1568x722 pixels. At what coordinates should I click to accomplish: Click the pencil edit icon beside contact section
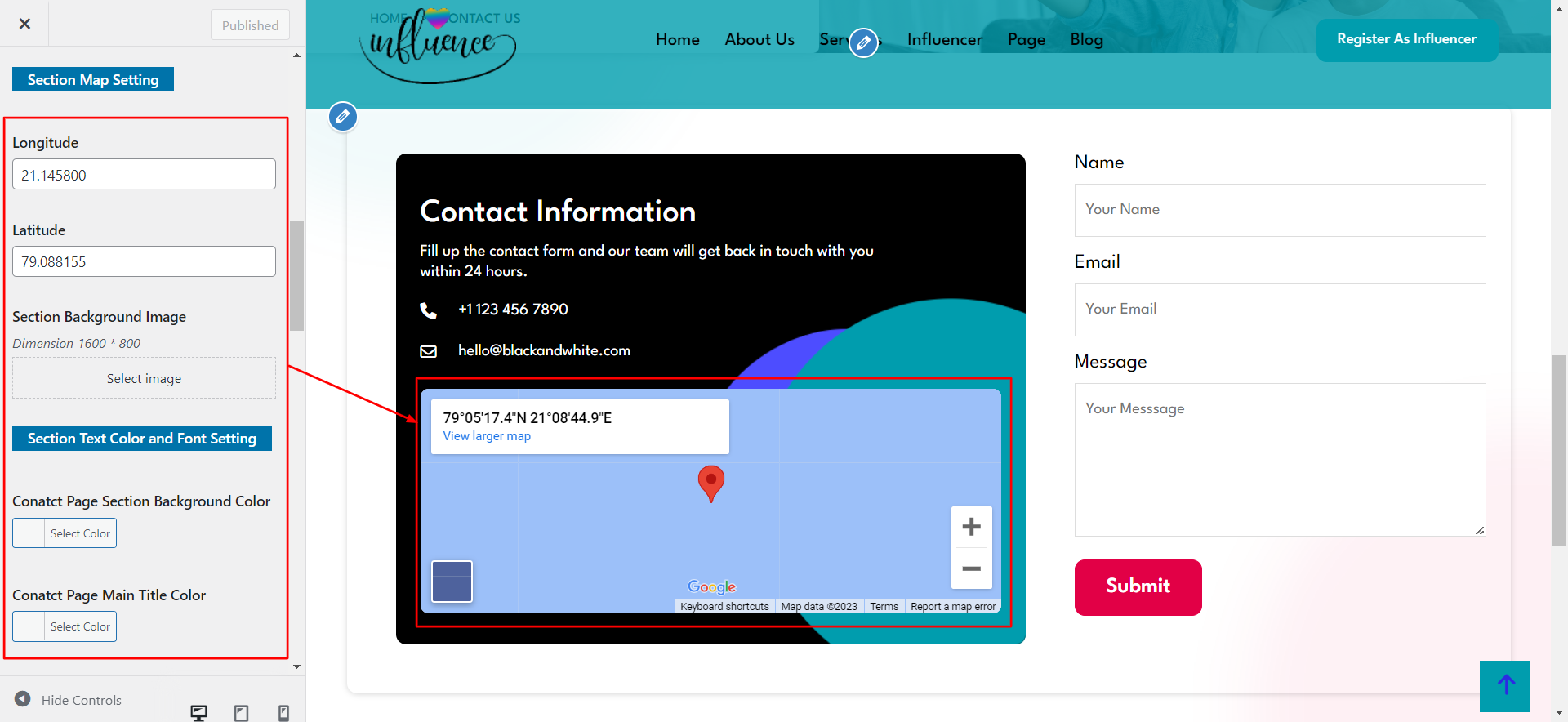(x=343, y=117)
